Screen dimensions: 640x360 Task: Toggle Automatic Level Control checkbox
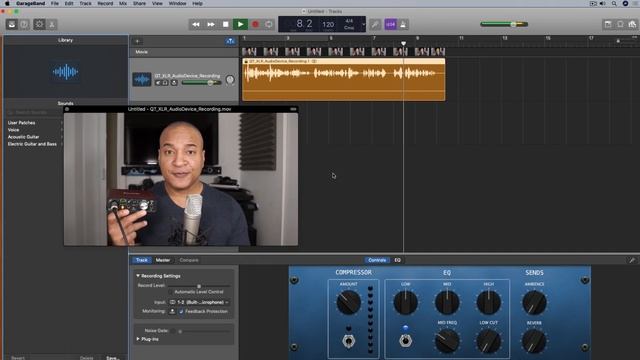(x=171, y=292)
